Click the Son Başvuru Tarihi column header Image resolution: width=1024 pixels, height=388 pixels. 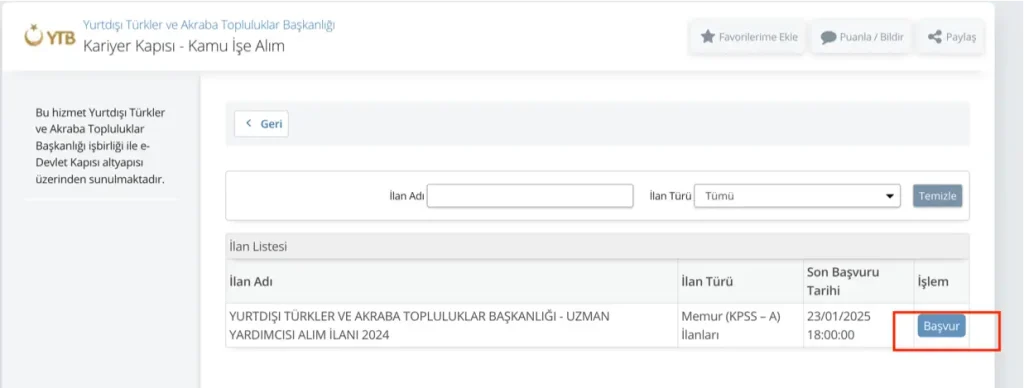coord(858,282)
